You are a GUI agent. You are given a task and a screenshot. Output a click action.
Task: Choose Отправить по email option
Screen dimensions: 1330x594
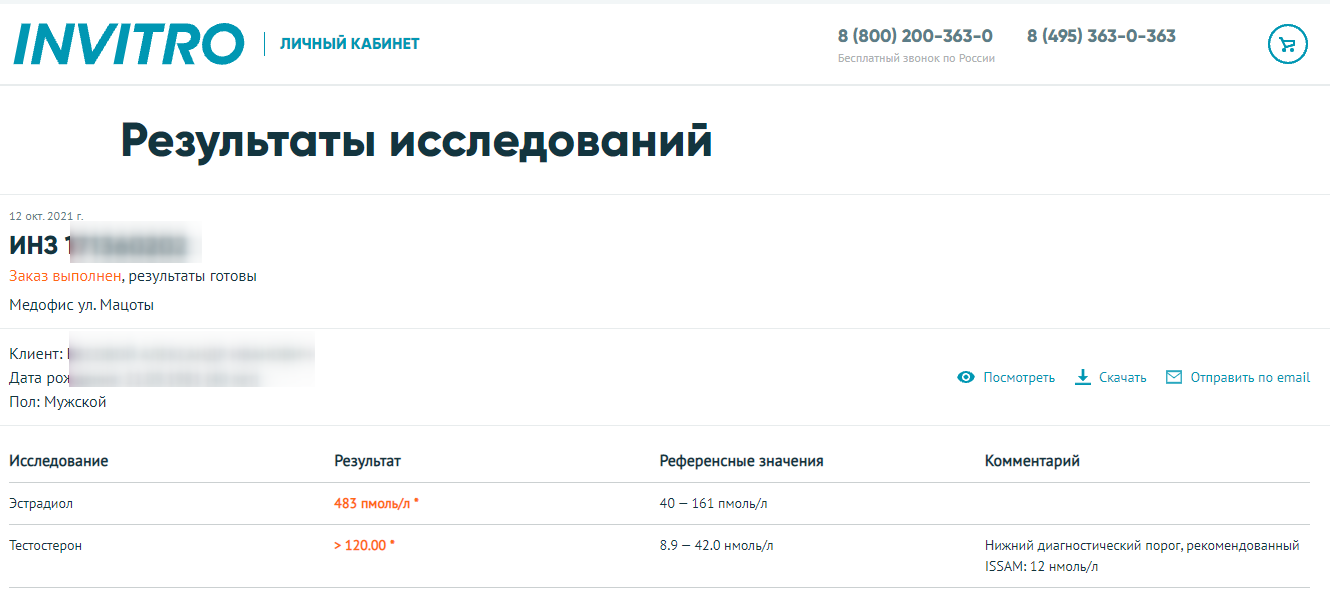point(1250,377)
